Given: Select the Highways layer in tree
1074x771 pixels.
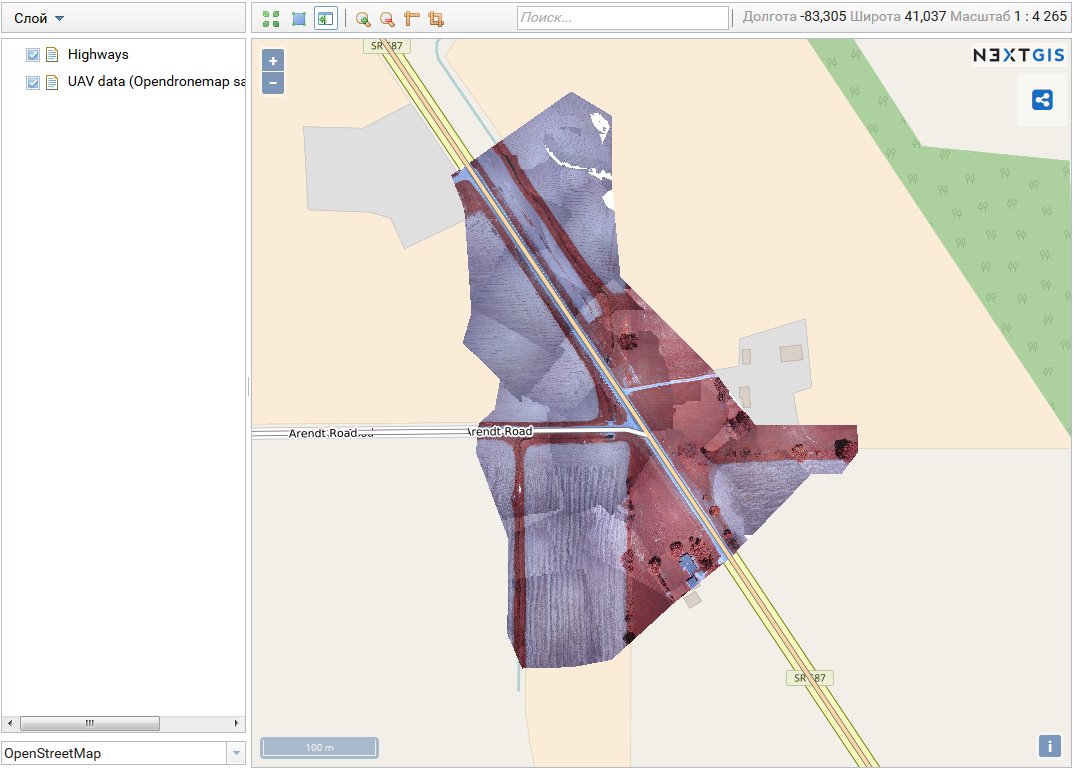Looking at the screenshot, I should pos(98,54).
